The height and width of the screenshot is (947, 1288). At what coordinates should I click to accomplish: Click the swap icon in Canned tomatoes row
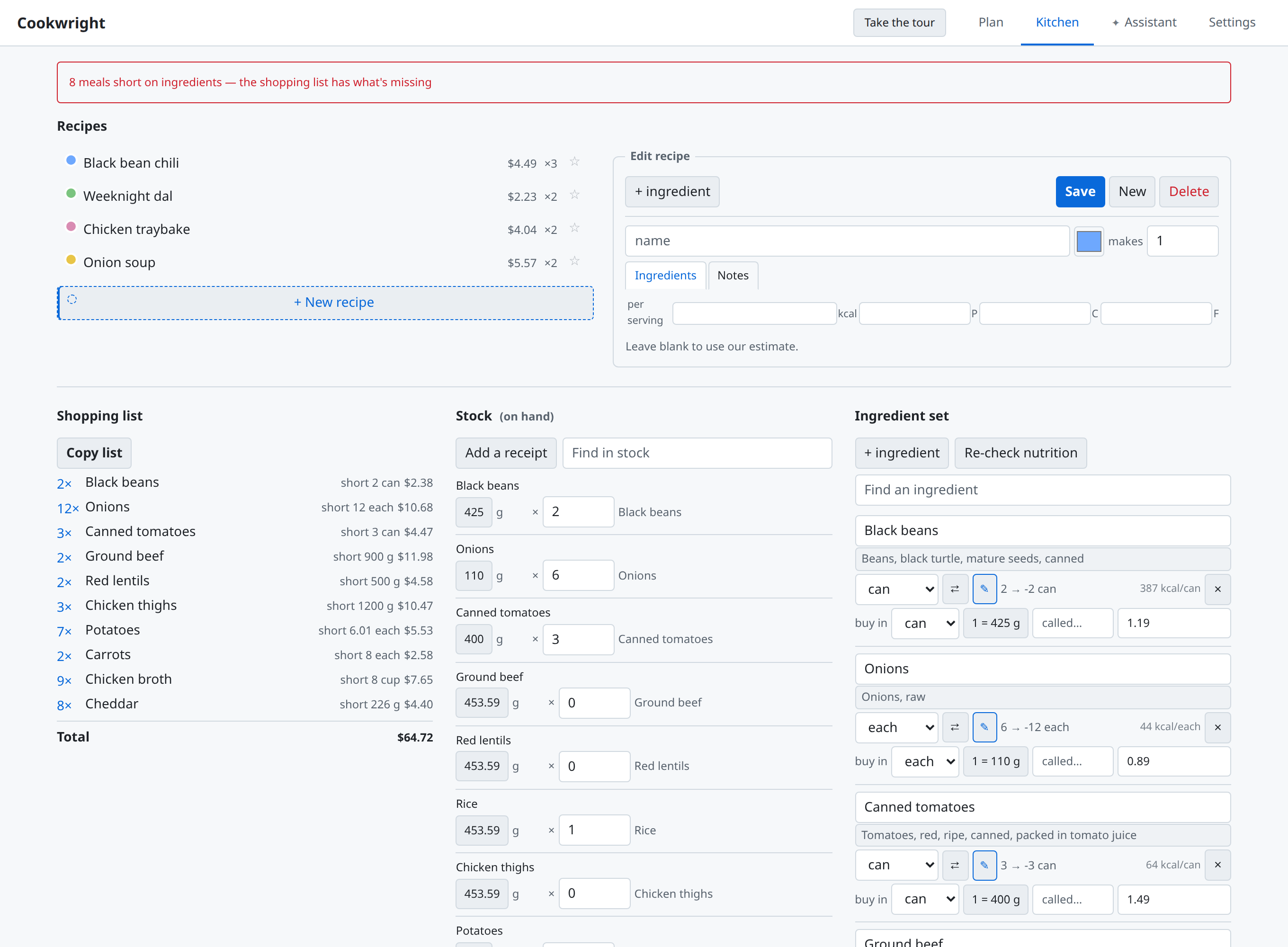(955, 866)
